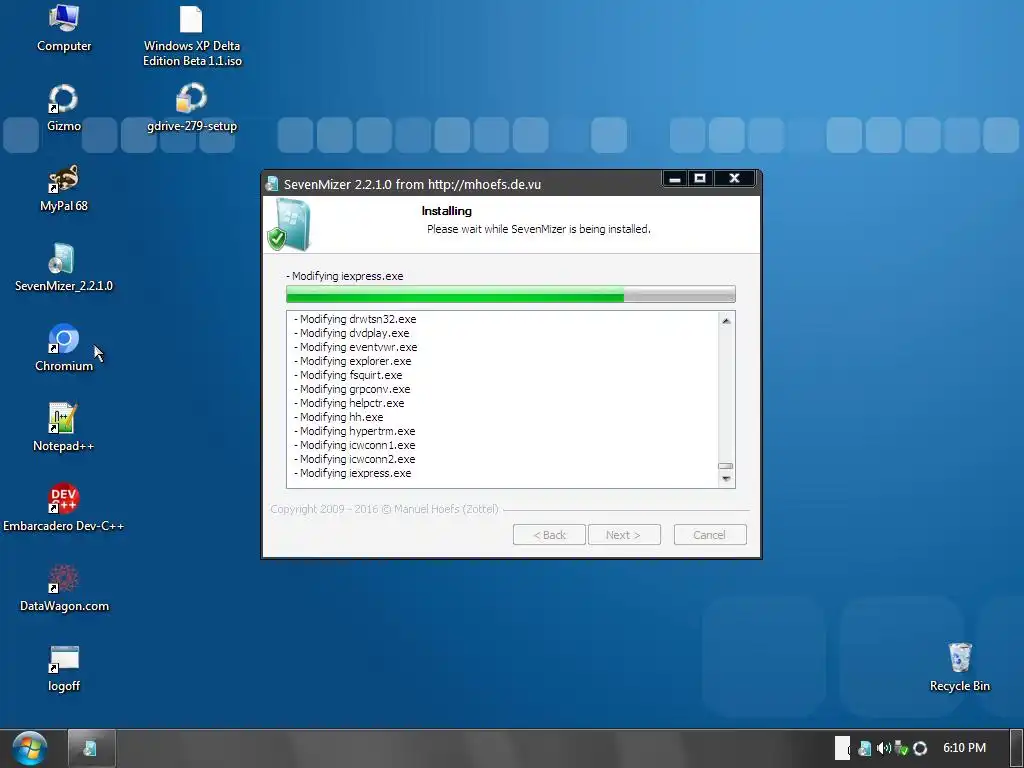
Task: Select the 'Modifying fsquirt.exe' log line
Action: pos(348,376)
